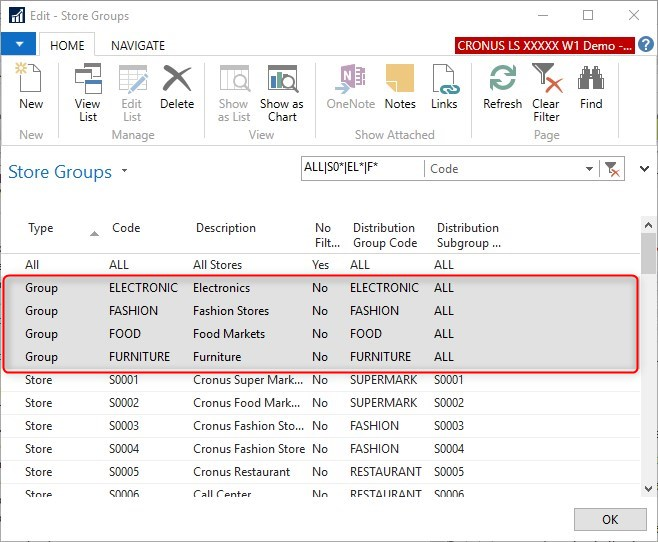Clear the filter beside Code field
The height and width of the screenshot is (542, 658).
click(x=612, y=170)
